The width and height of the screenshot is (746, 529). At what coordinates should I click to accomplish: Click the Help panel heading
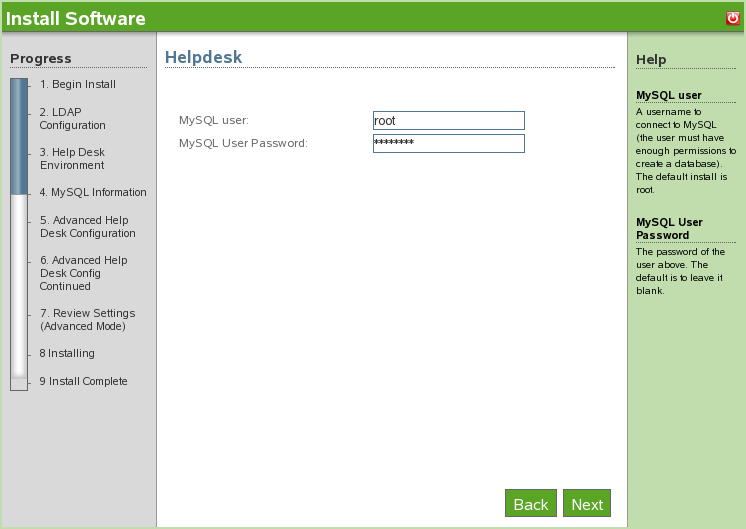(x=651, y=59)
